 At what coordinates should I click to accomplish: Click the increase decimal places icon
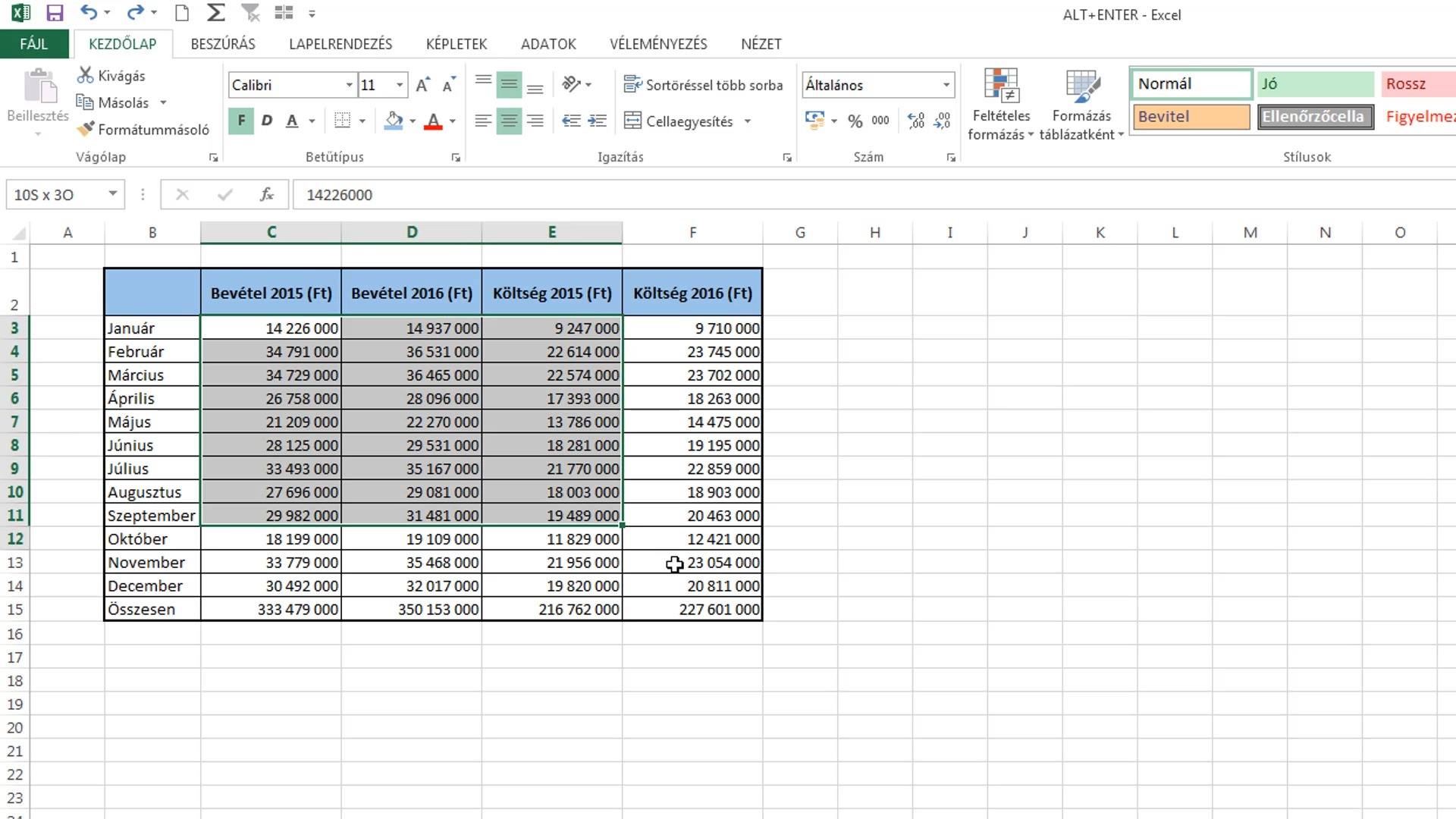click(x=916, y=121)
